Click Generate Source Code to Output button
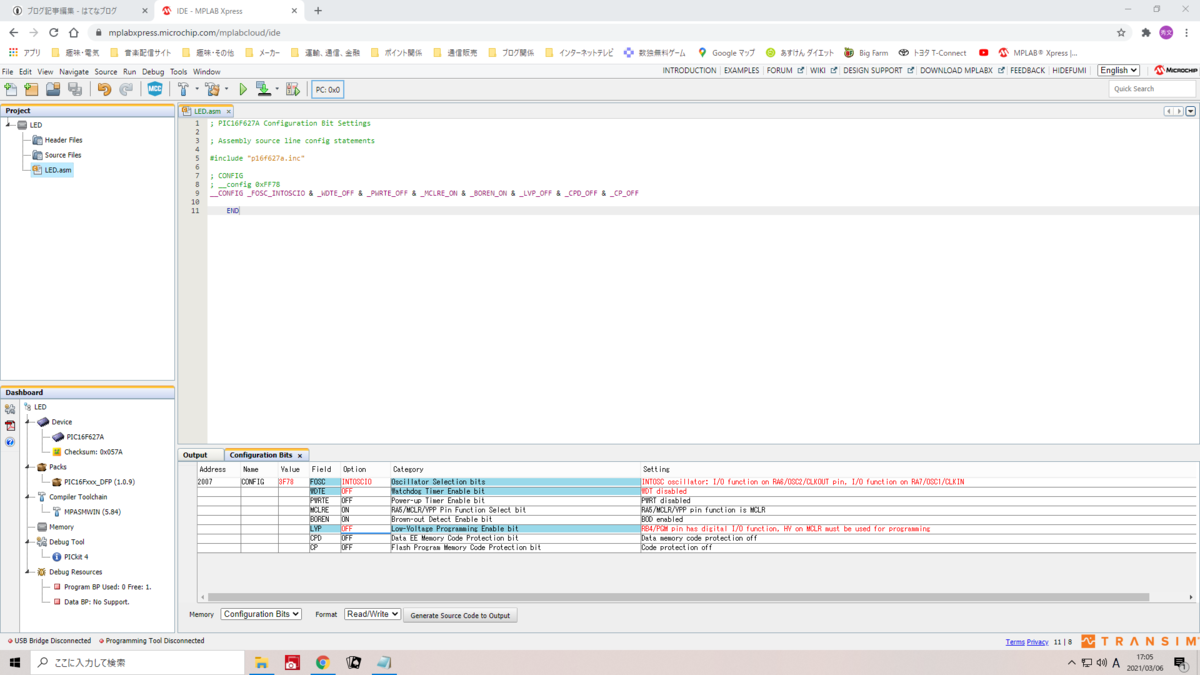The height and width of the screenshot is (675, 1200). coord(460,615)
